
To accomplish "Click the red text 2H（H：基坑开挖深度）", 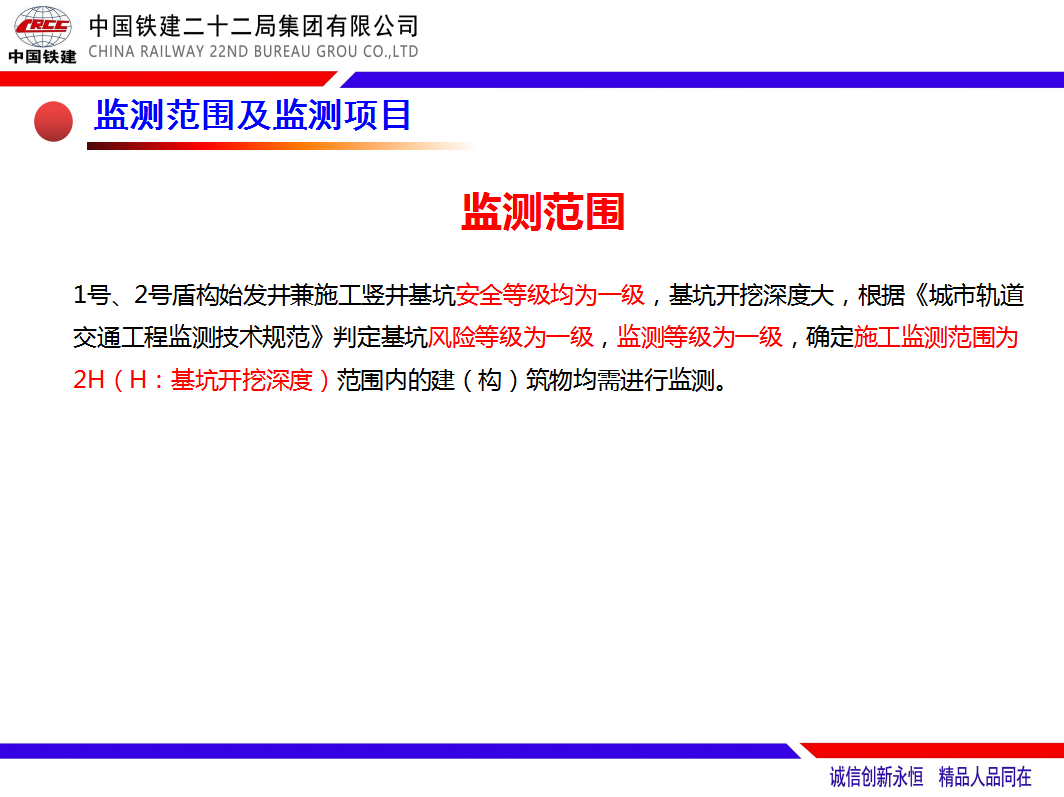I will [x=202, y=380].
